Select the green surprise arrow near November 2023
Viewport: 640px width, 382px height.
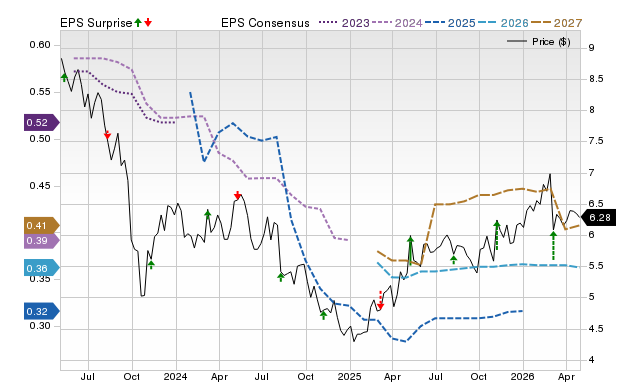click(151, 265)
